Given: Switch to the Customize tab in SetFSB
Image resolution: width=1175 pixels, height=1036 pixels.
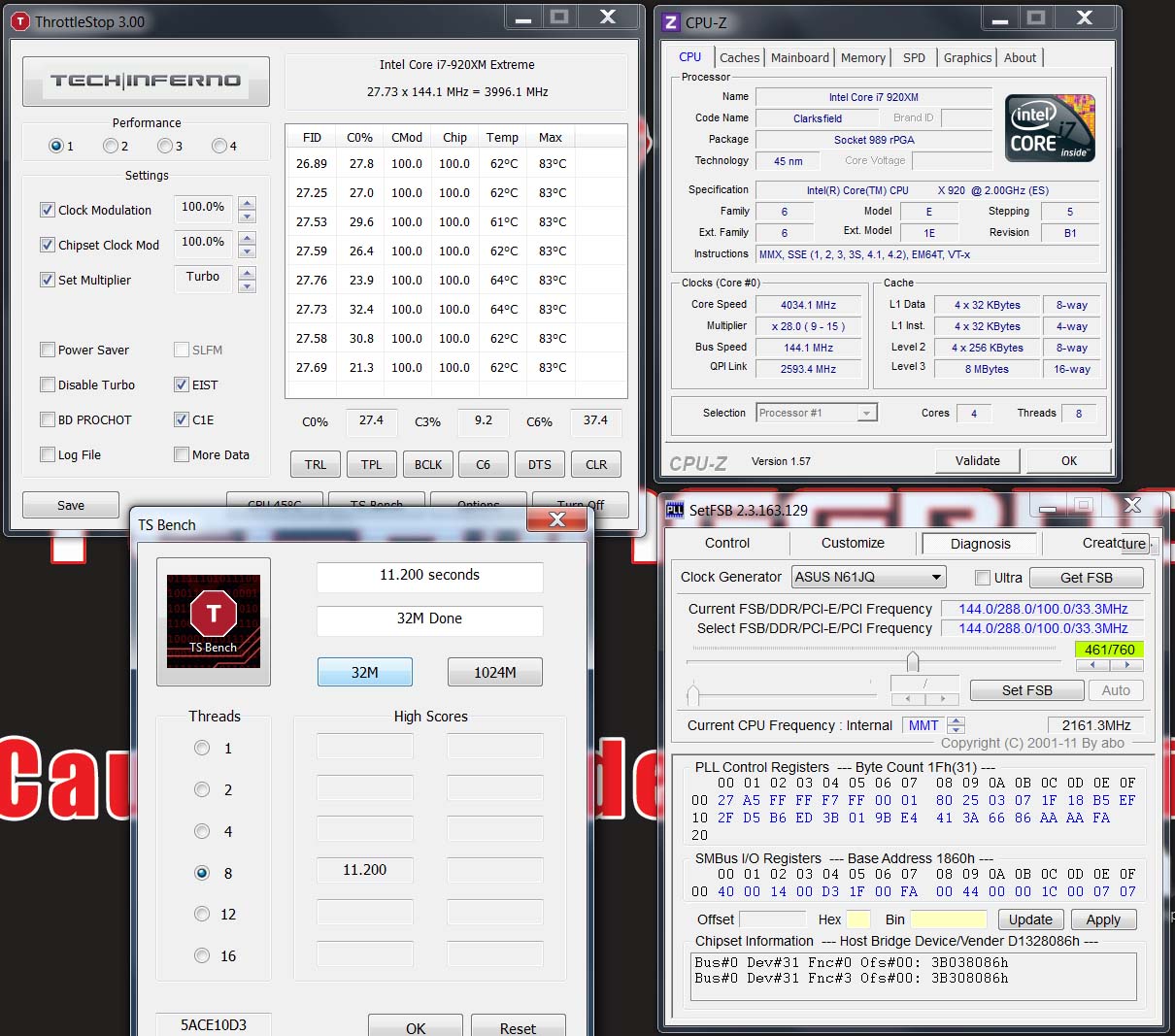Looking at the screenshot, I should pyautogui.click(x=853, y=543).
